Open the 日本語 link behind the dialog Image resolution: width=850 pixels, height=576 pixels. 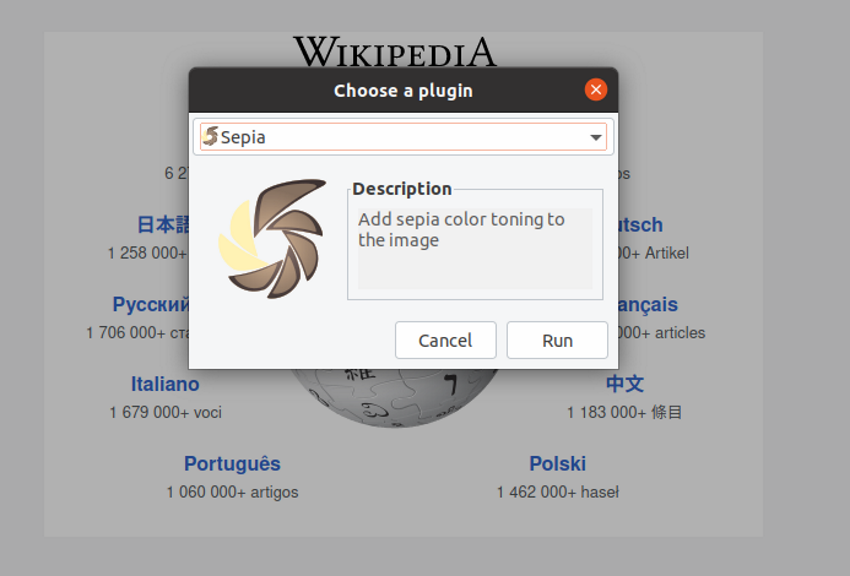click(163, 224)
